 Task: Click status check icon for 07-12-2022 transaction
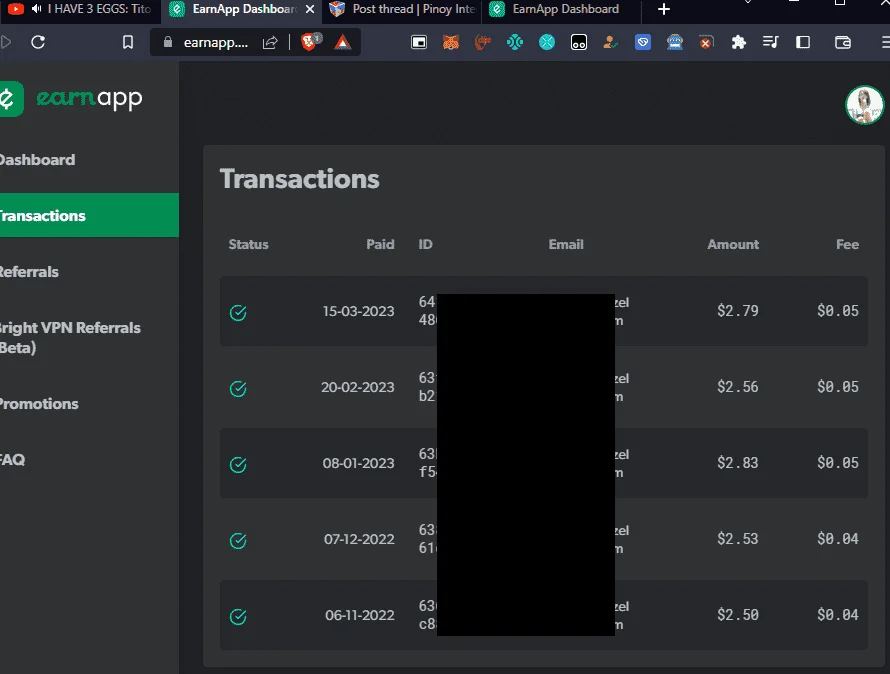(238, 541)
